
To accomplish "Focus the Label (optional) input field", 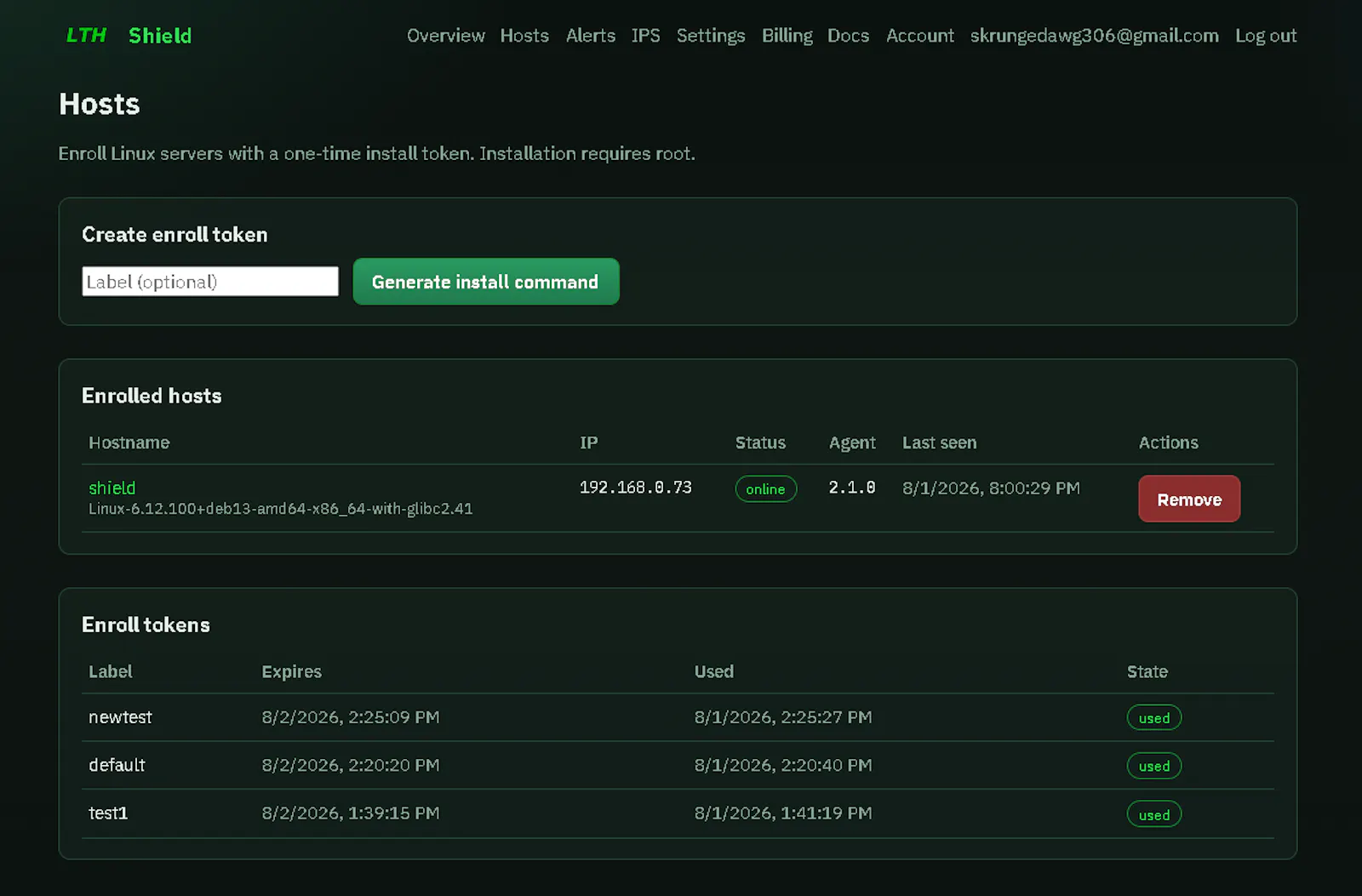I will pos(210,282).
